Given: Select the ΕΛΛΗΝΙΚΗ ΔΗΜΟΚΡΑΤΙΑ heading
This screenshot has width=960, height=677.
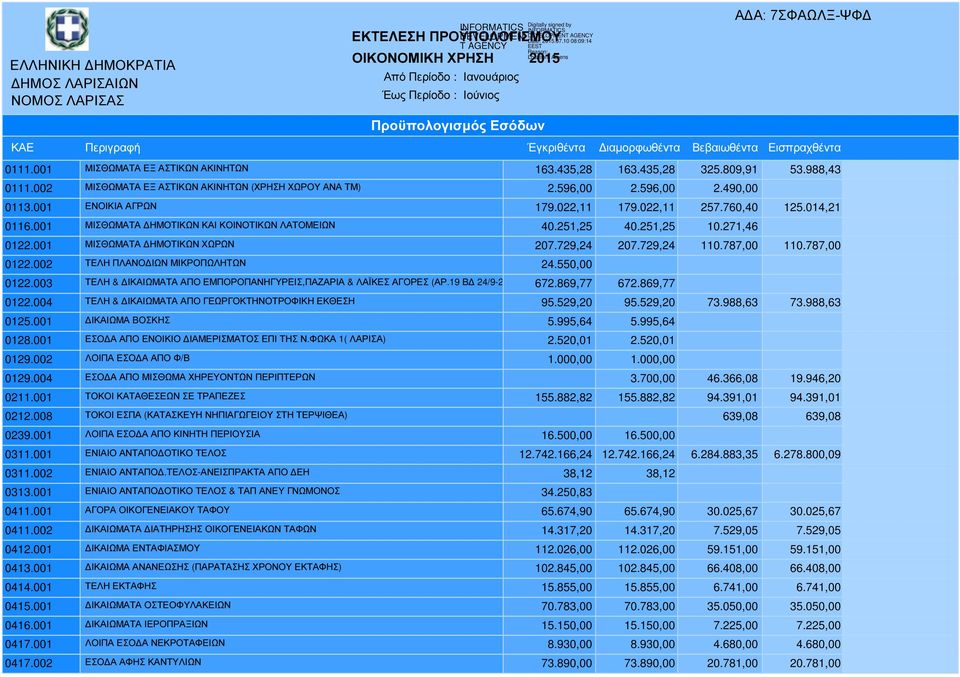Looking at the screenshot, I should pos(92,65).
